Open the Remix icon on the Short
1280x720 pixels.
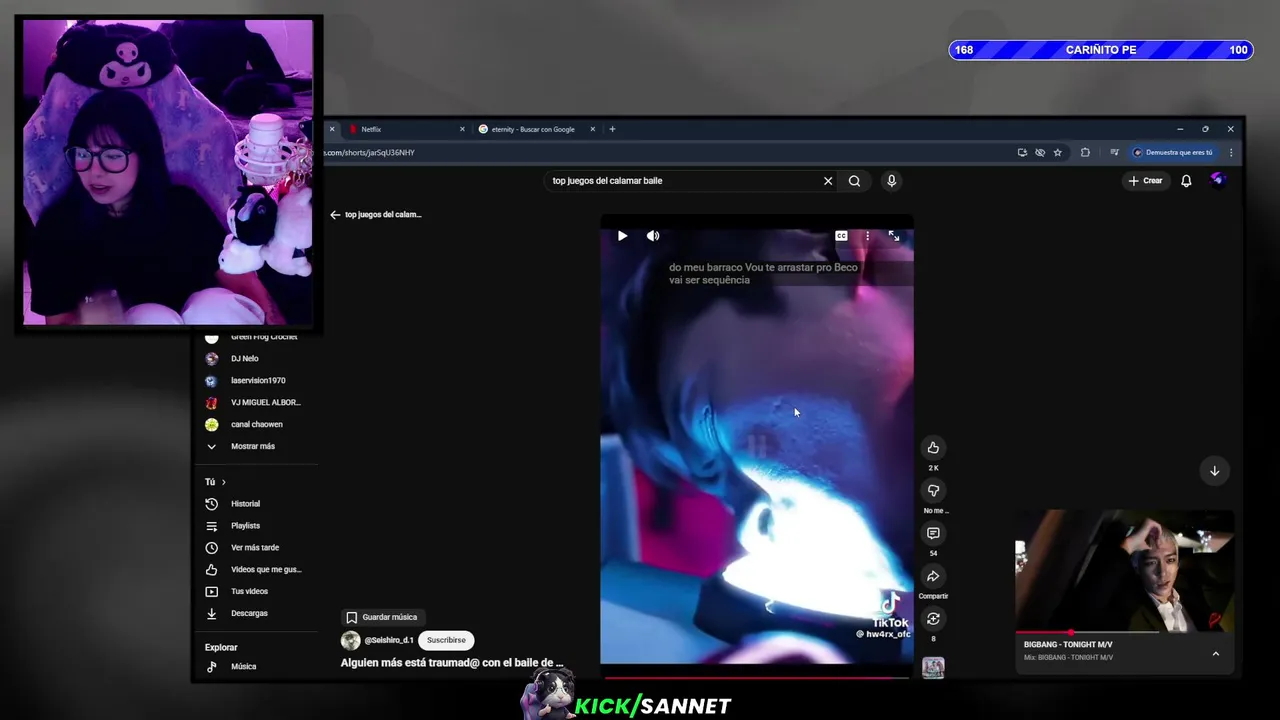pos(933,619)
